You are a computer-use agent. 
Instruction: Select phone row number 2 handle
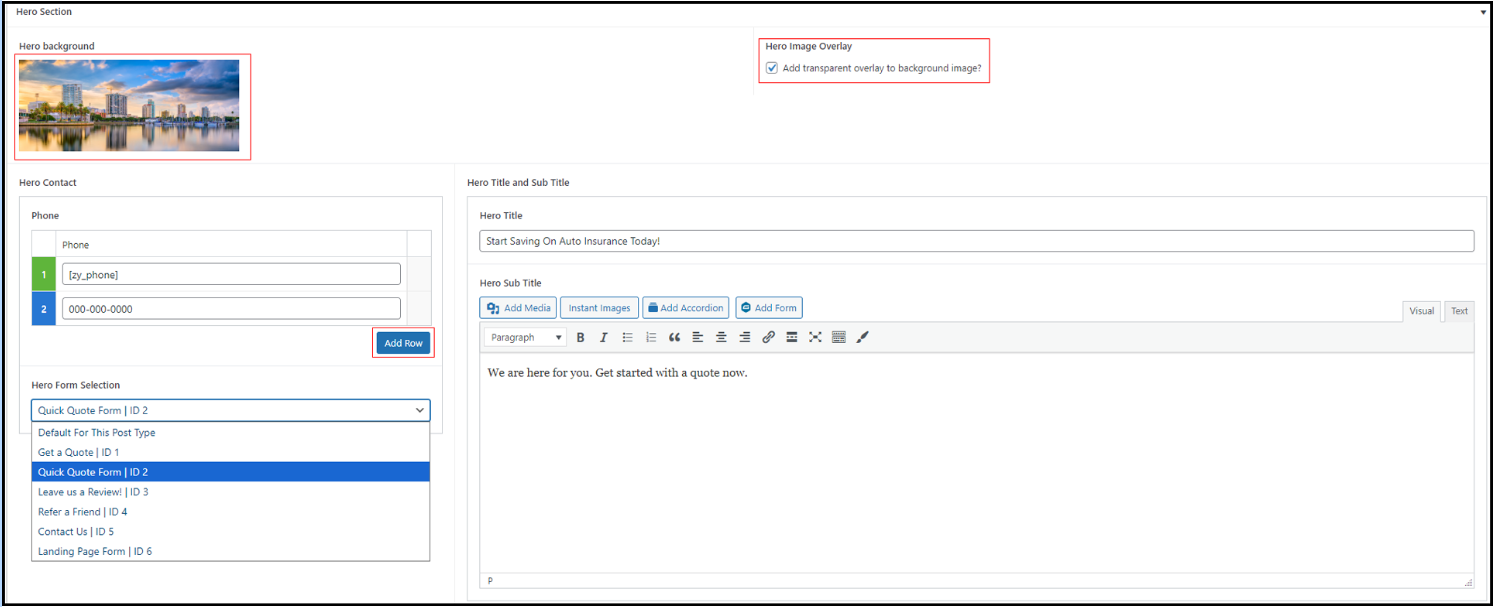pos(44,308)
